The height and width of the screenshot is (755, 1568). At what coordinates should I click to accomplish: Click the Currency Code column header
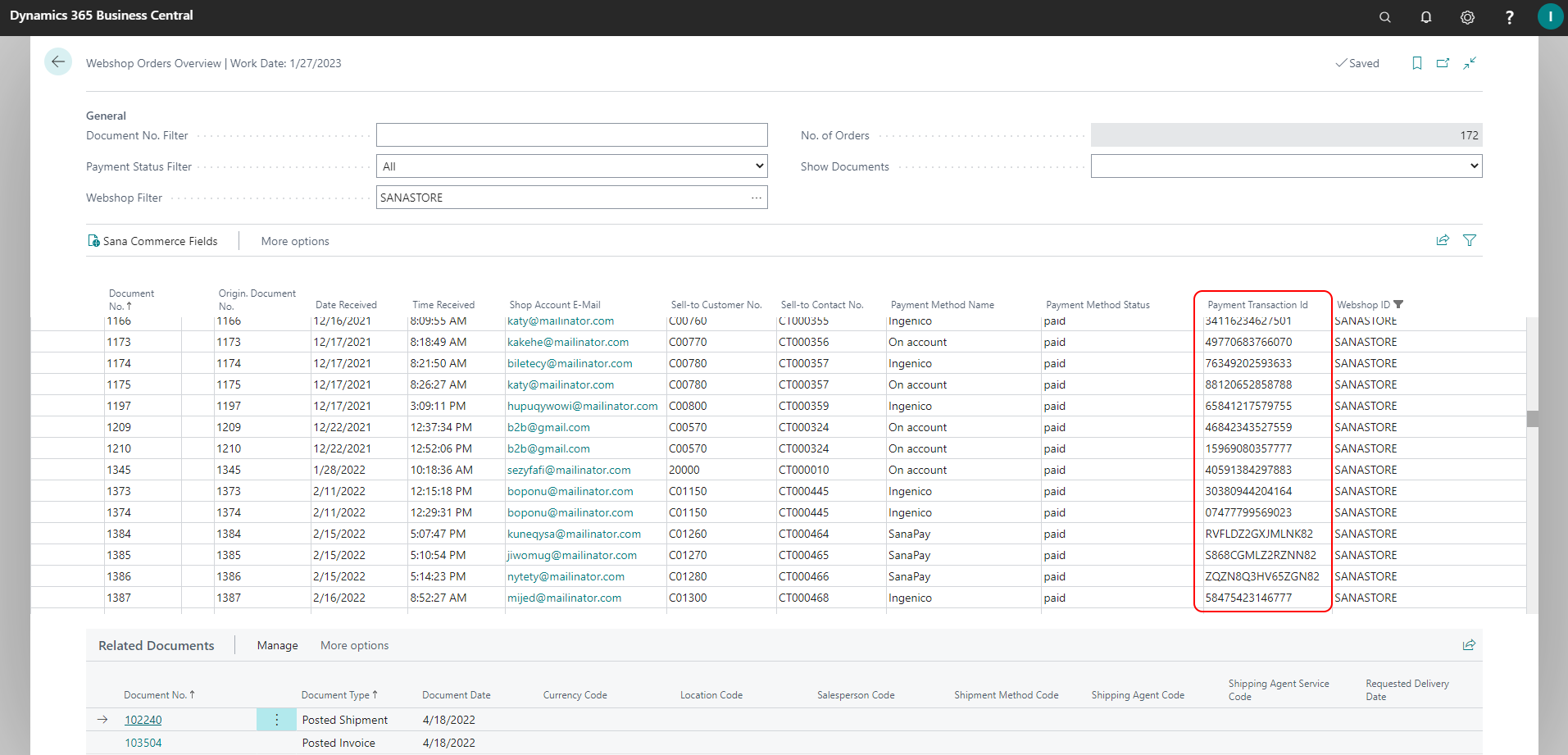pyautogui.click(x=575, y=695)
